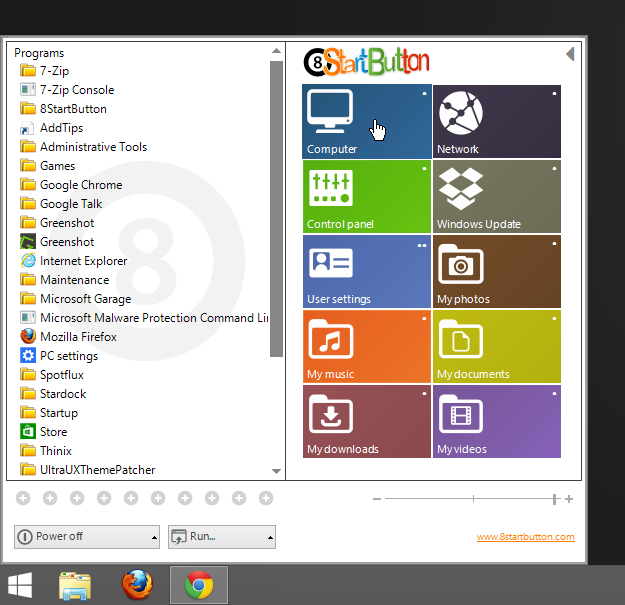Expand the Spotflux folder
Screen dimensions: 625x605
[x=52, y=375]
